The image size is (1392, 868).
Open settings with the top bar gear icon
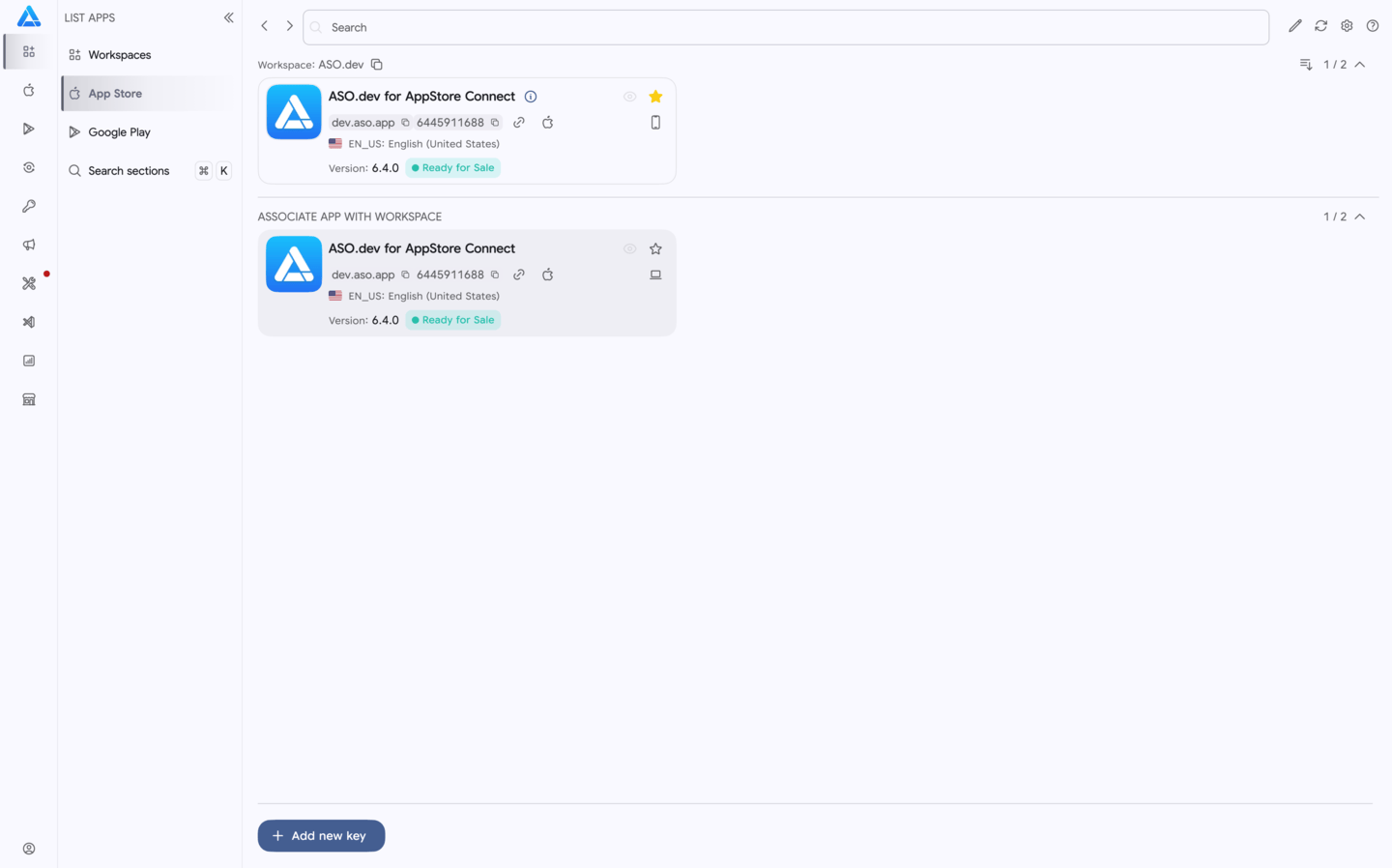(x=1347, y=26)
